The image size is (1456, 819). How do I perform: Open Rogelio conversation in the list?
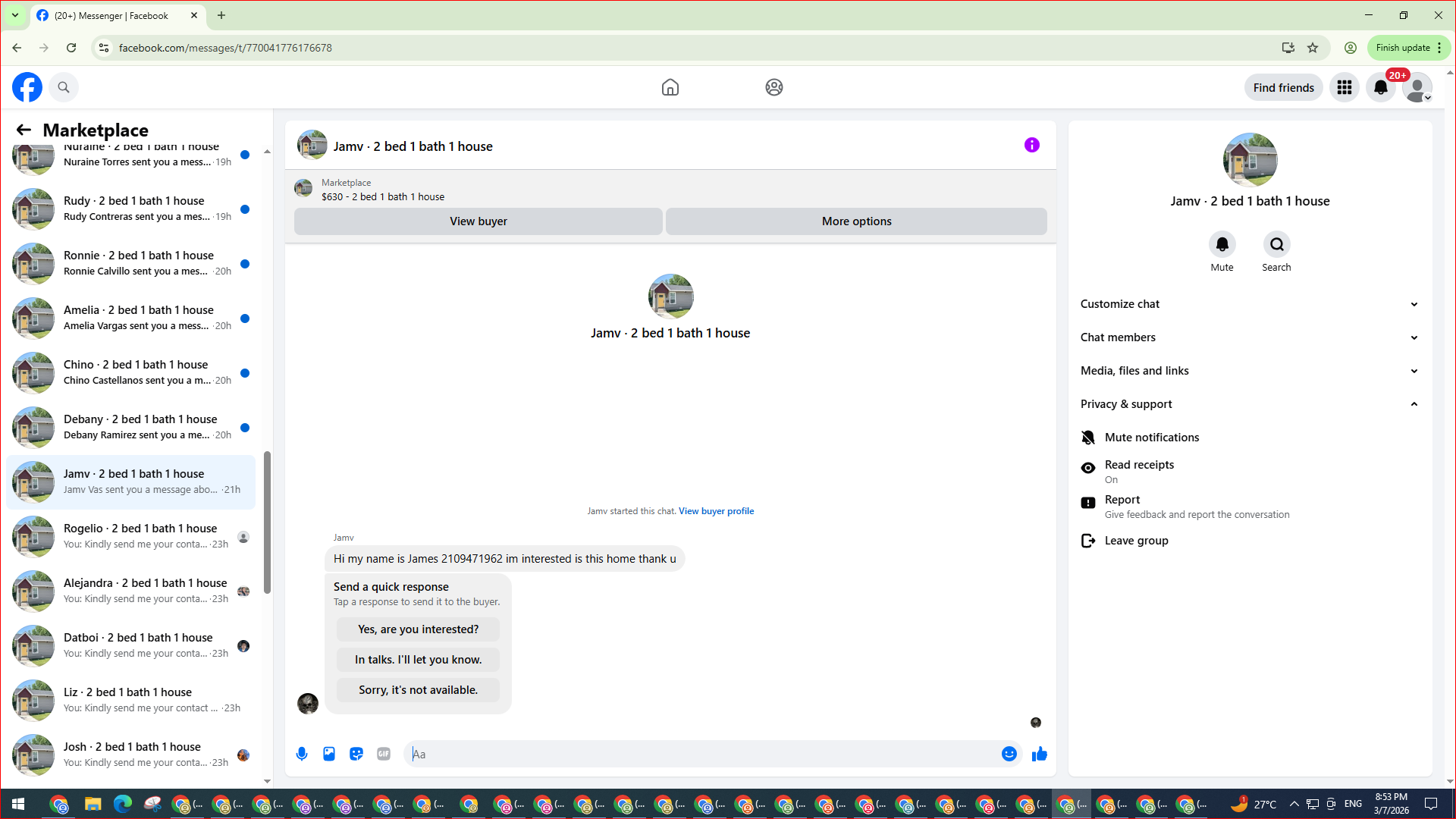tap(130, 536)
